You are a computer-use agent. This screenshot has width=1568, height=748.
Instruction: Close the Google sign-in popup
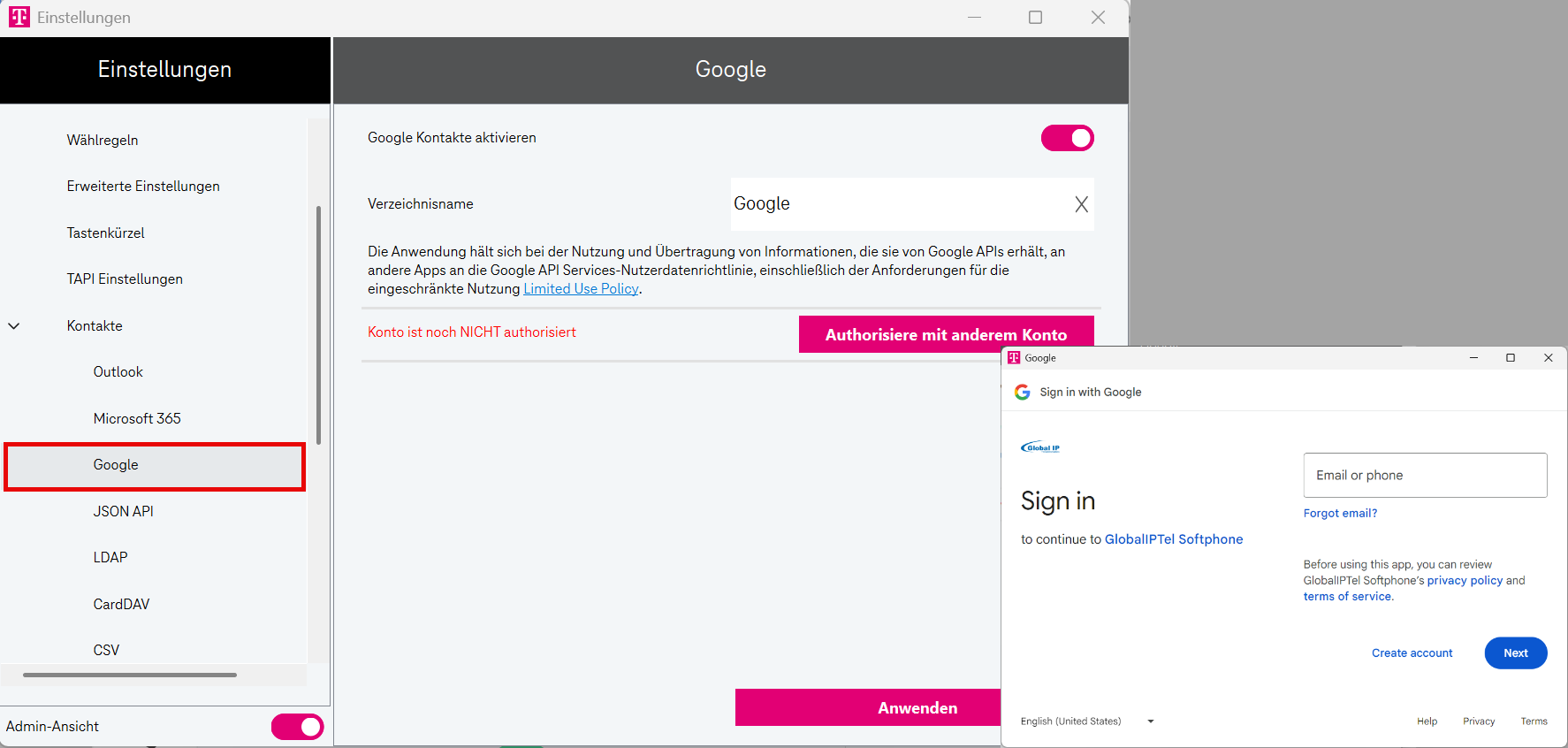[1548, 358]
